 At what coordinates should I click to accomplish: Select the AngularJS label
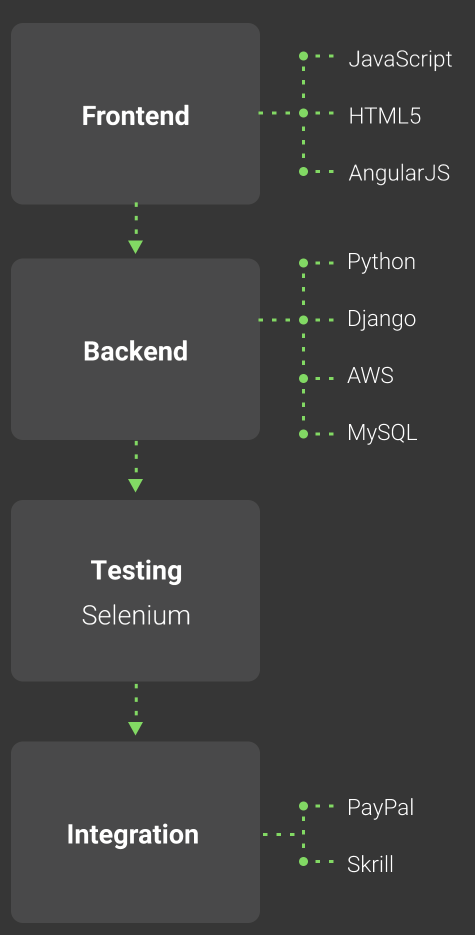pyautogui.click(x=399, y=174)
